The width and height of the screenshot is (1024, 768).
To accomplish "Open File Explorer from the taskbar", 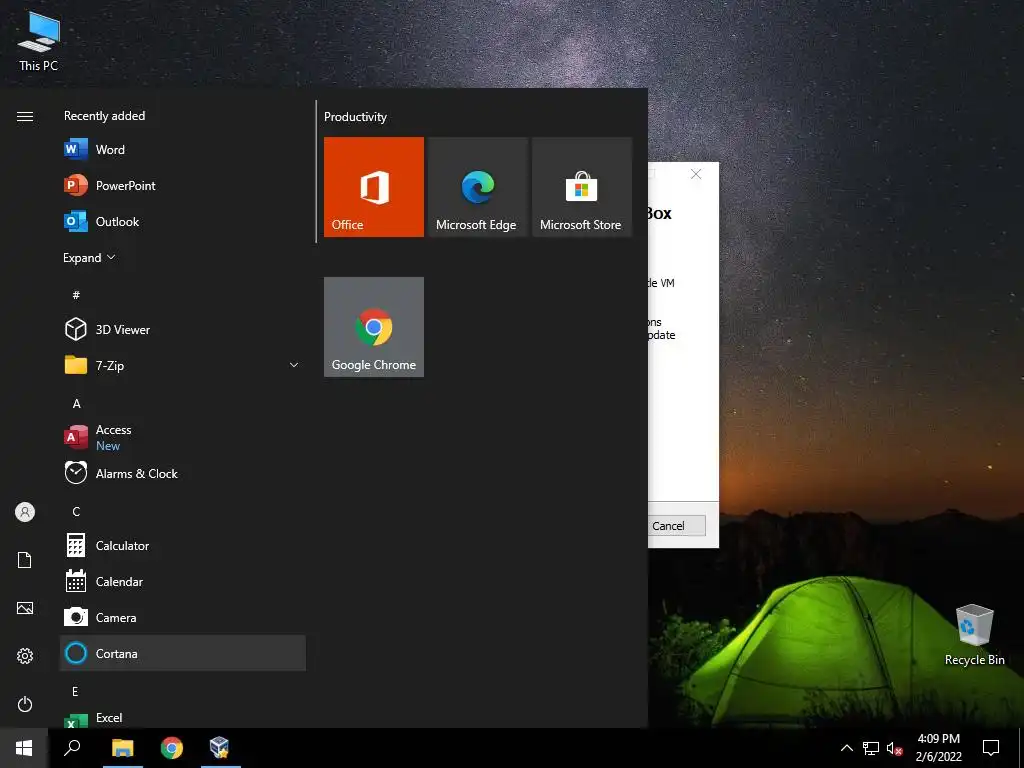I will [x=122, y=748].
